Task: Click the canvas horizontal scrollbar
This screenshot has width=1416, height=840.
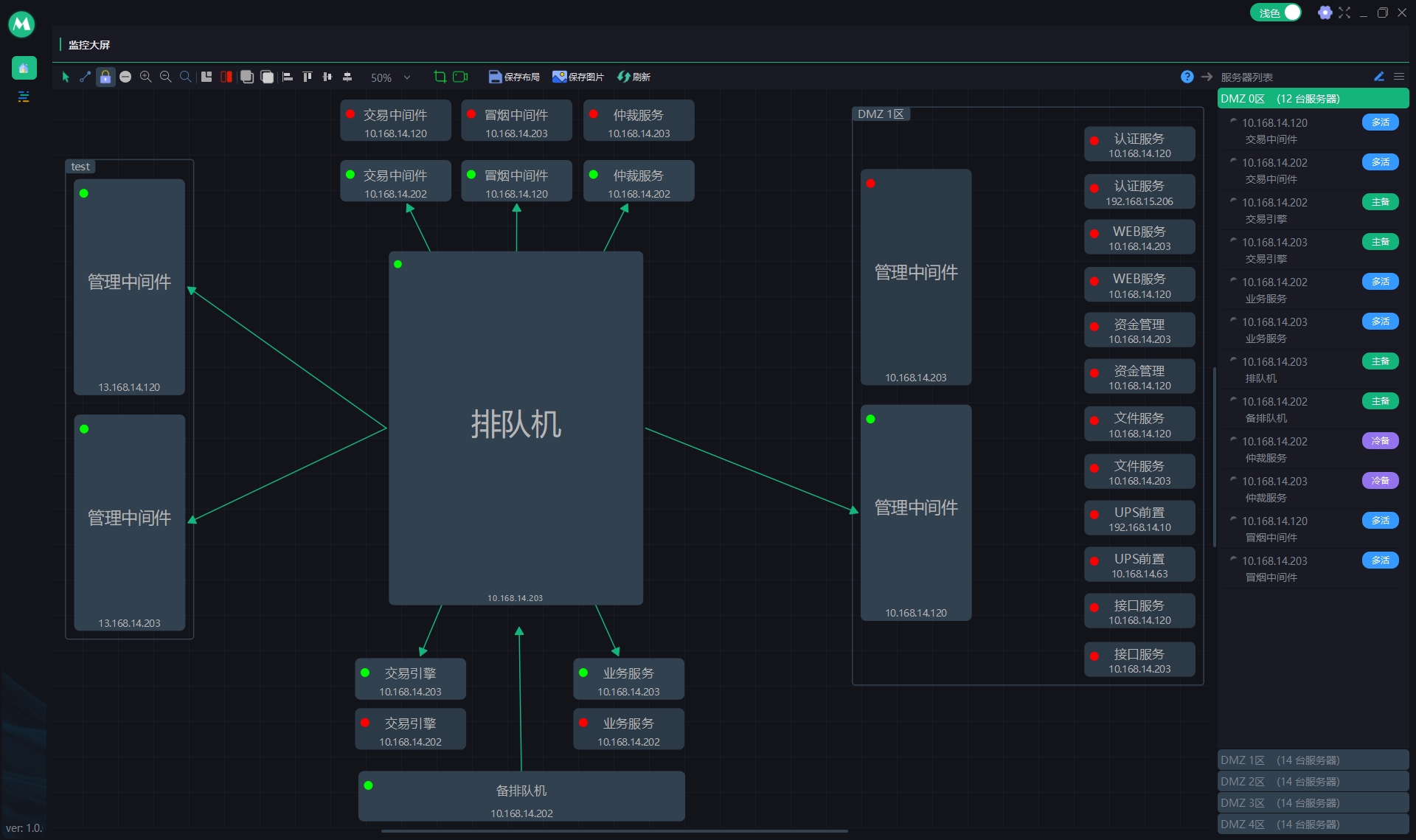Action: (614, 831)
